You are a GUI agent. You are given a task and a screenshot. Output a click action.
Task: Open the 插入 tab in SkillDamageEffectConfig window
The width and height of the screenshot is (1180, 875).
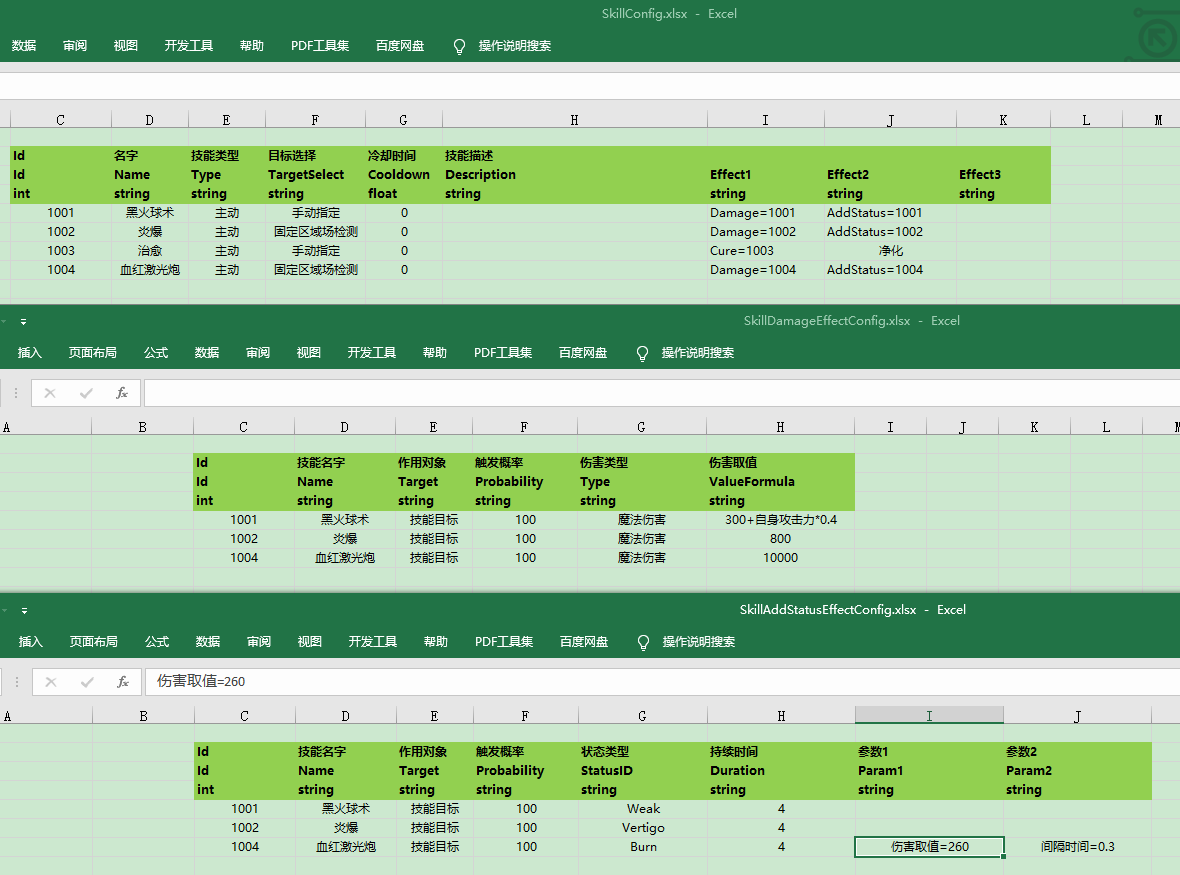coord(29,353)
